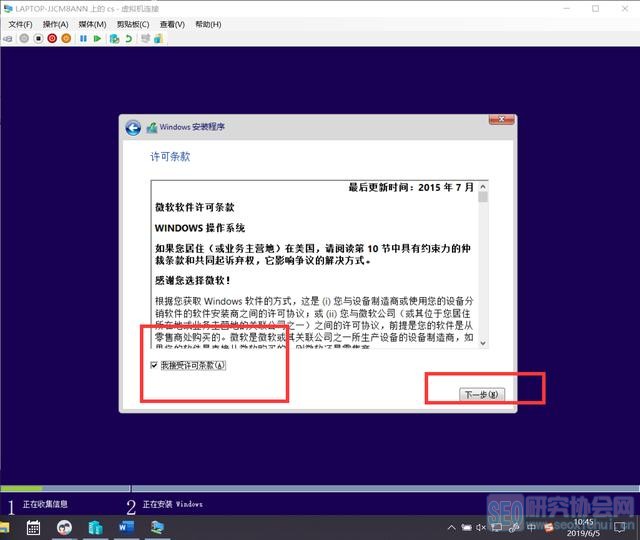Click the green play-shaped Reset icon
640x540 pixels.
click(97, 38)
